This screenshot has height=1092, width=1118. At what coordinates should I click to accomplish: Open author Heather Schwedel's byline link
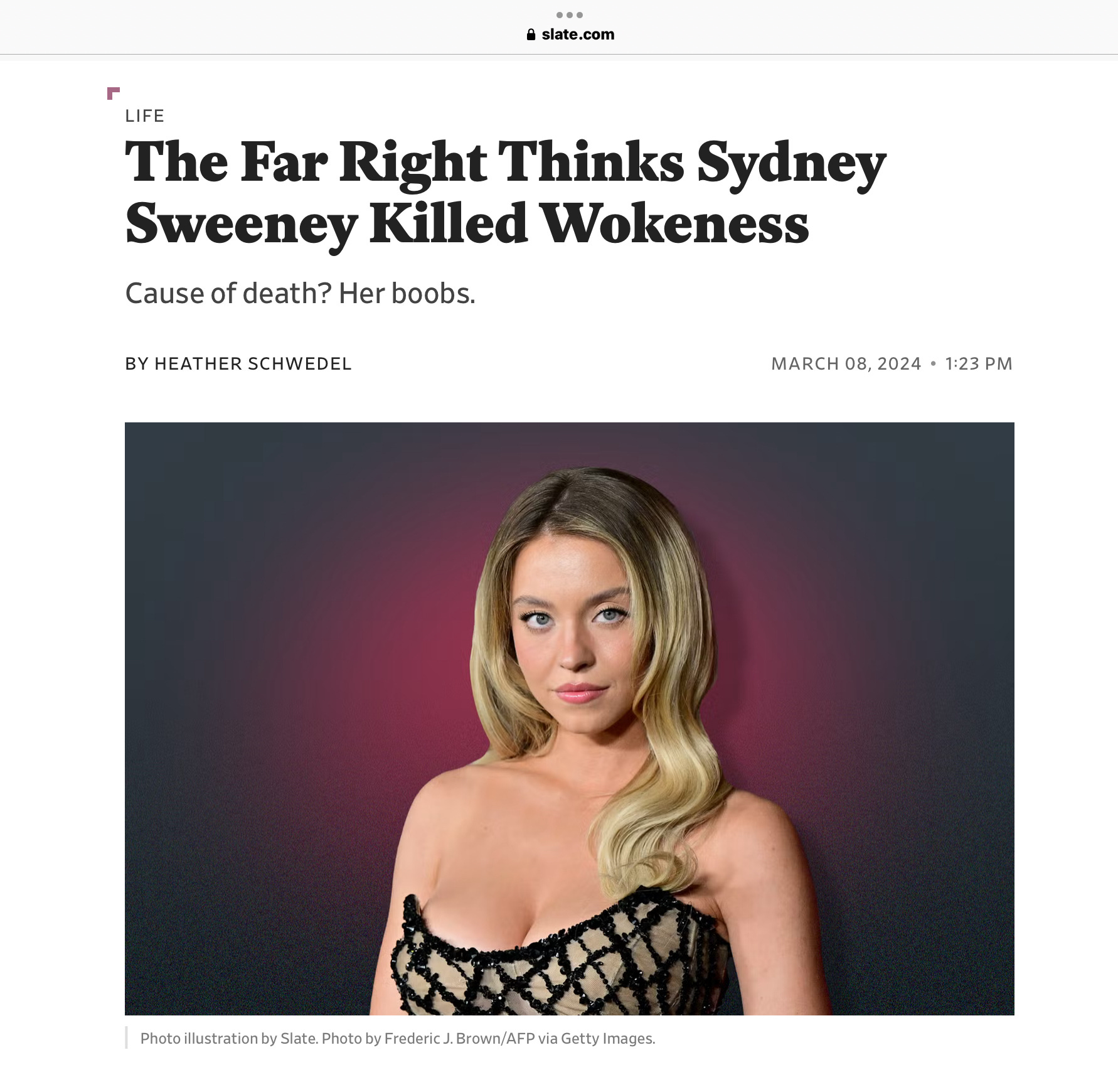click(x=253, y=364)
